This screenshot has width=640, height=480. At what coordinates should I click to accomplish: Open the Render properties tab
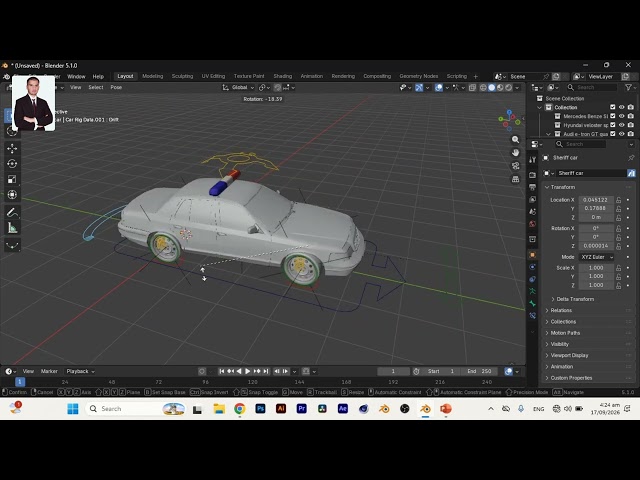pos(532,175)
